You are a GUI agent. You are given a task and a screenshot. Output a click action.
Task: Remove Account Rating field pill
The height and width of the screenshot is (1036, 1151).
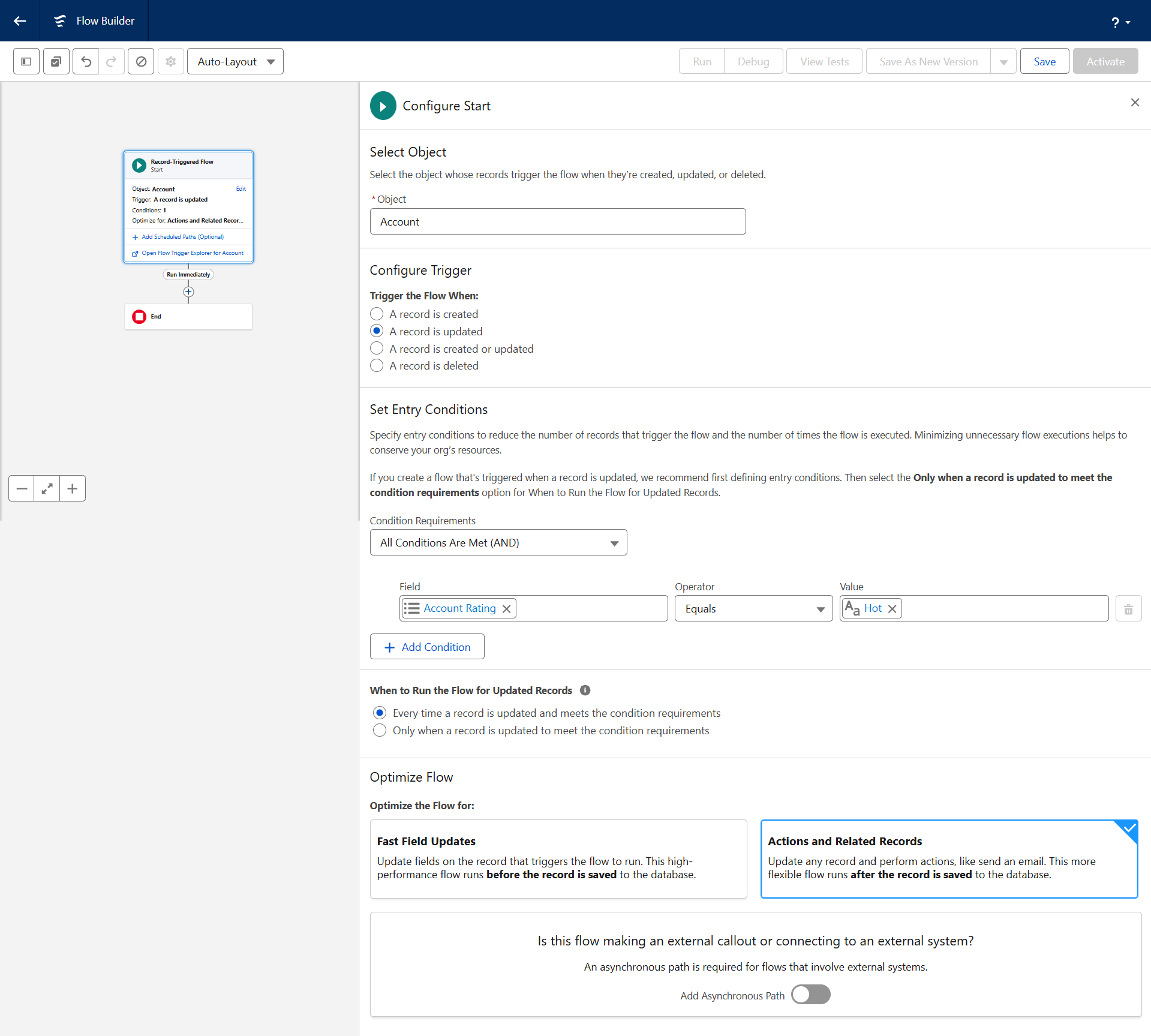507,608
